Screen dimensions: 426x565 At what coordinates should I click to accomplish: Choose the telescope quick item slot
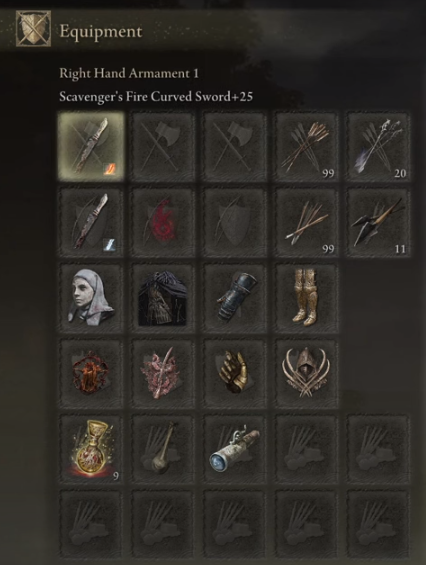(235, 449)
